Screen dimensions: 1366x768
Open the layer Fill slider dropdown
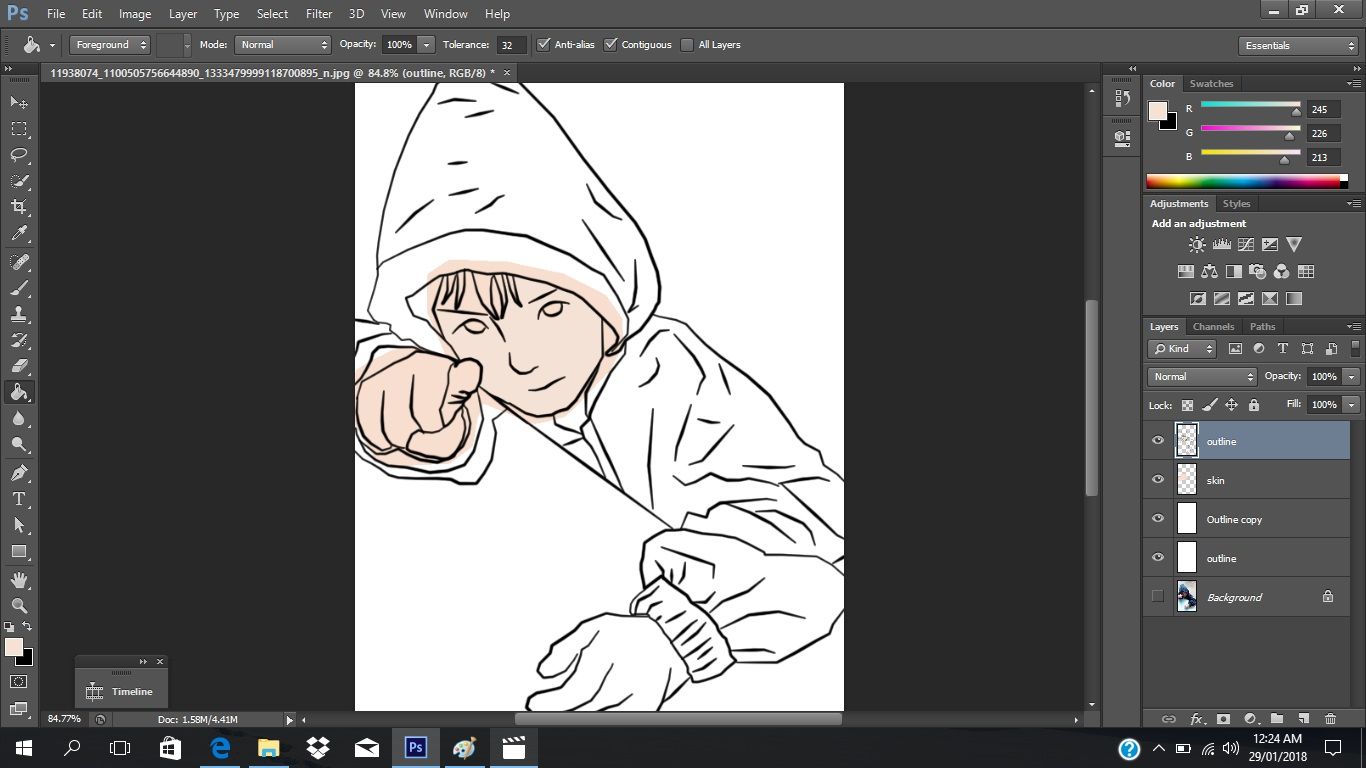(x=1352, y=405)
